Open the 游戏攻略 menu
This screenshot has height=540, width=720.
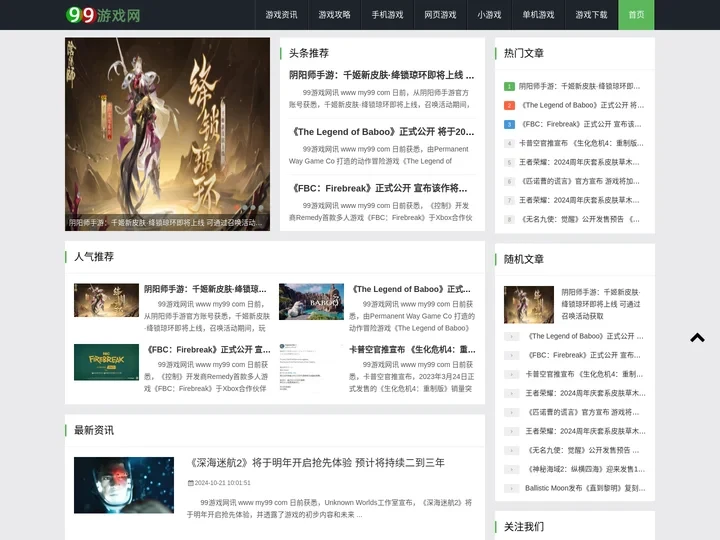click(334, 15)
